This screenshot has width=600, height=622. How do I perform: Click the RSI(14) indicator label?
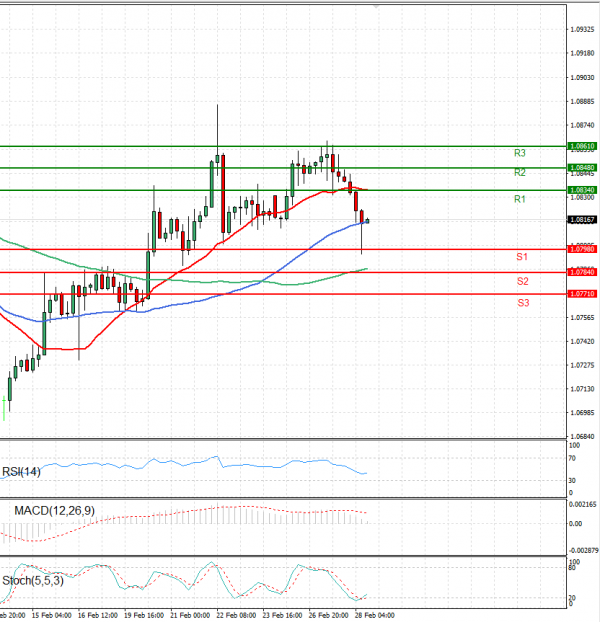coord(21,472)
